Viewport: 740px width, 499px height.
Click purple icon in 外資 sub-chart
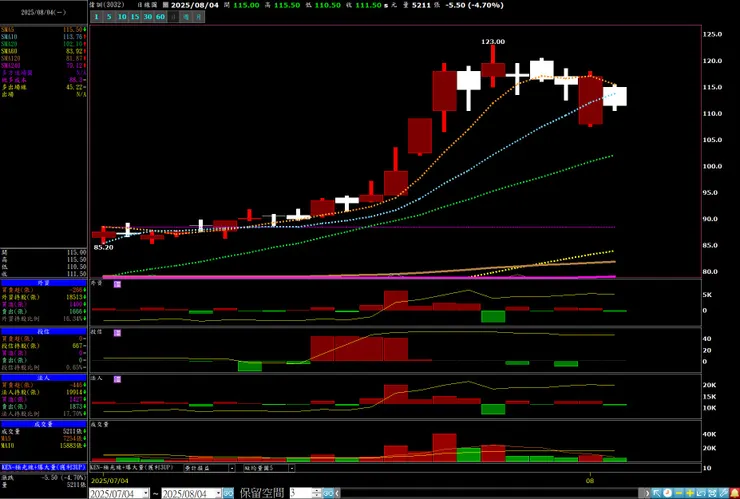click(117, 284)
